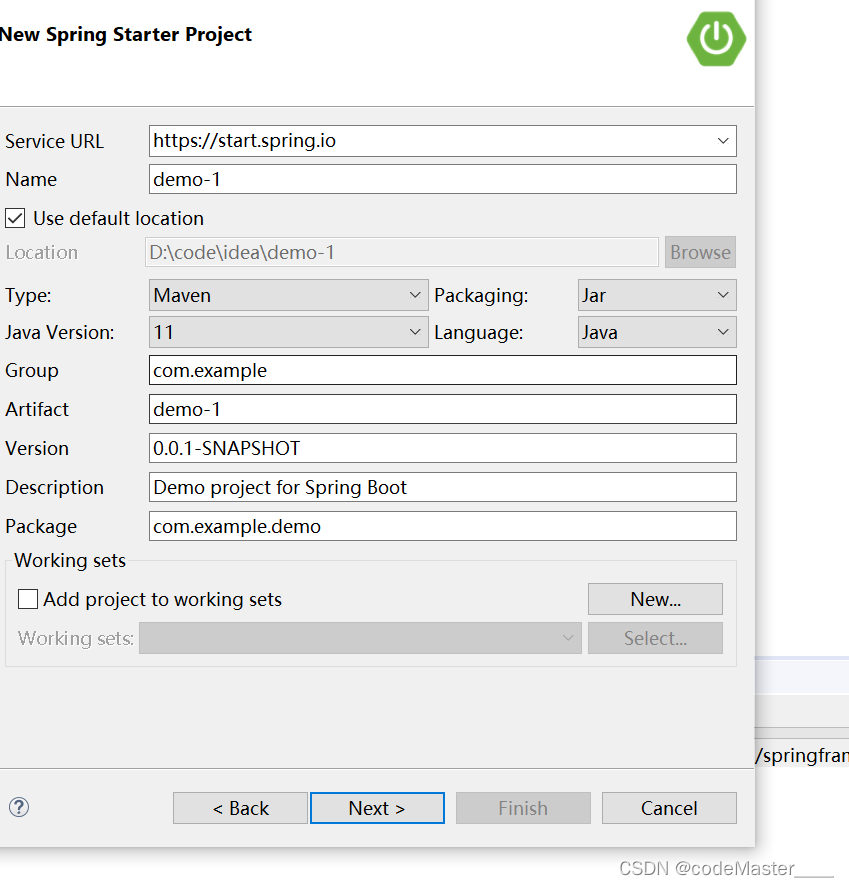
Task: Click the Cancel button
Action: point(669,808)
